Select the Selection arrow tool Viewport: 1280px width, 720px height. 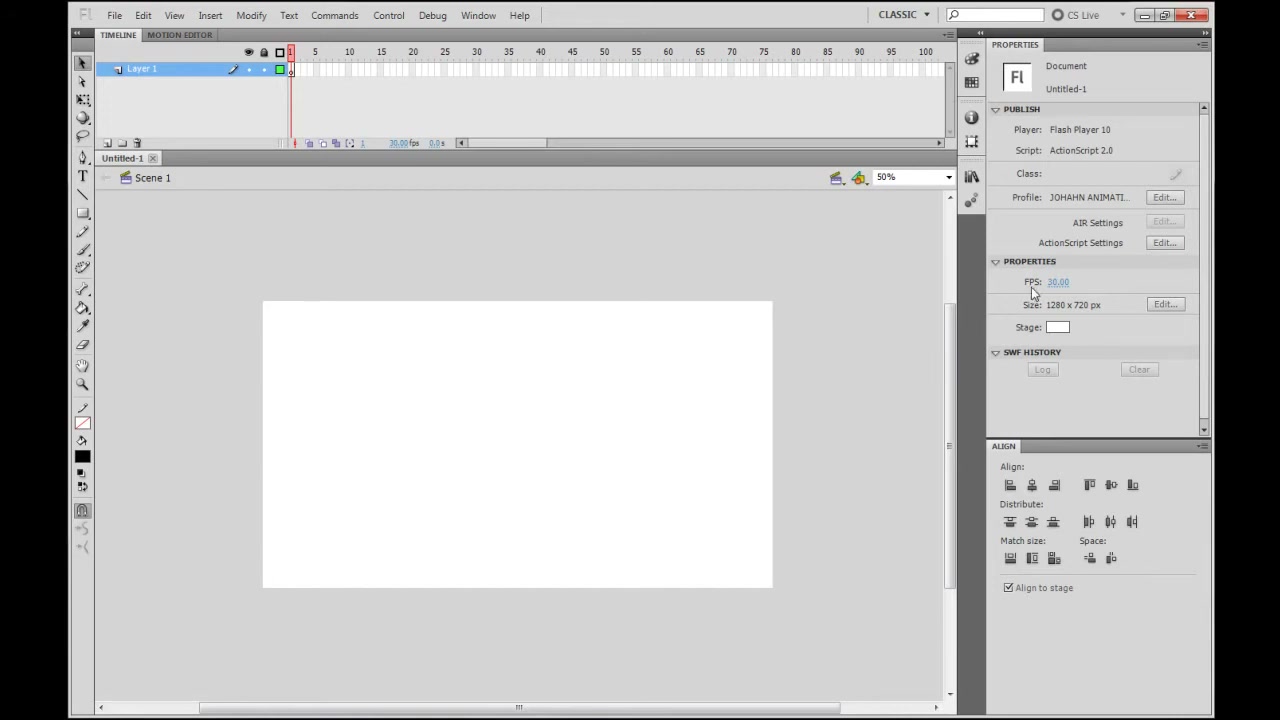(x=83, y=63)
